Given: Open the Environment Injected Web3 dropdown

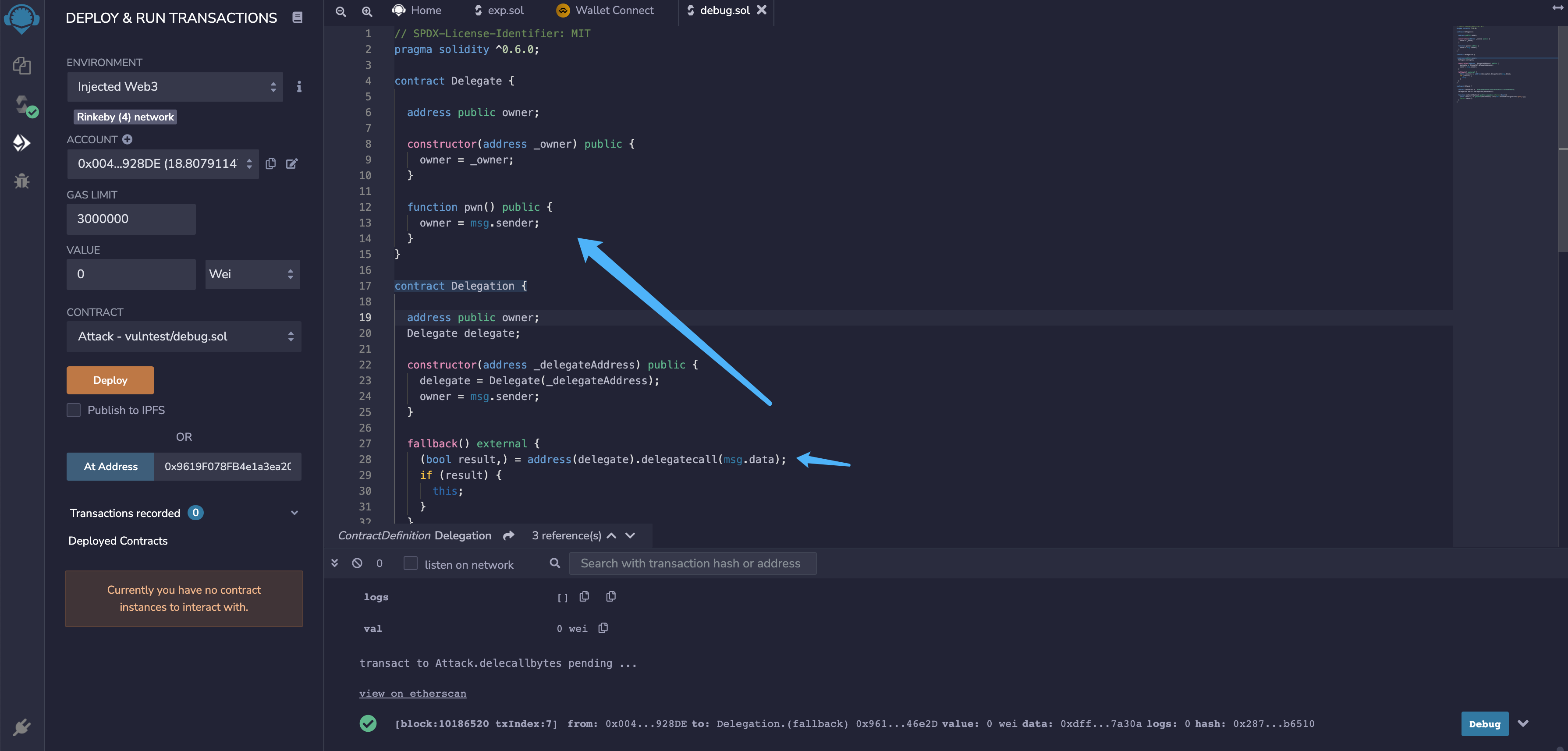Looking at the screenshot, I should tap(175, 87).
